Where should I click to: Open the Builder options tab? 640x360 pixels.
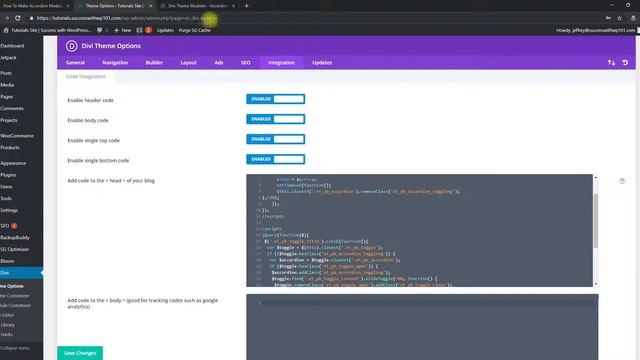pos(154,63)
